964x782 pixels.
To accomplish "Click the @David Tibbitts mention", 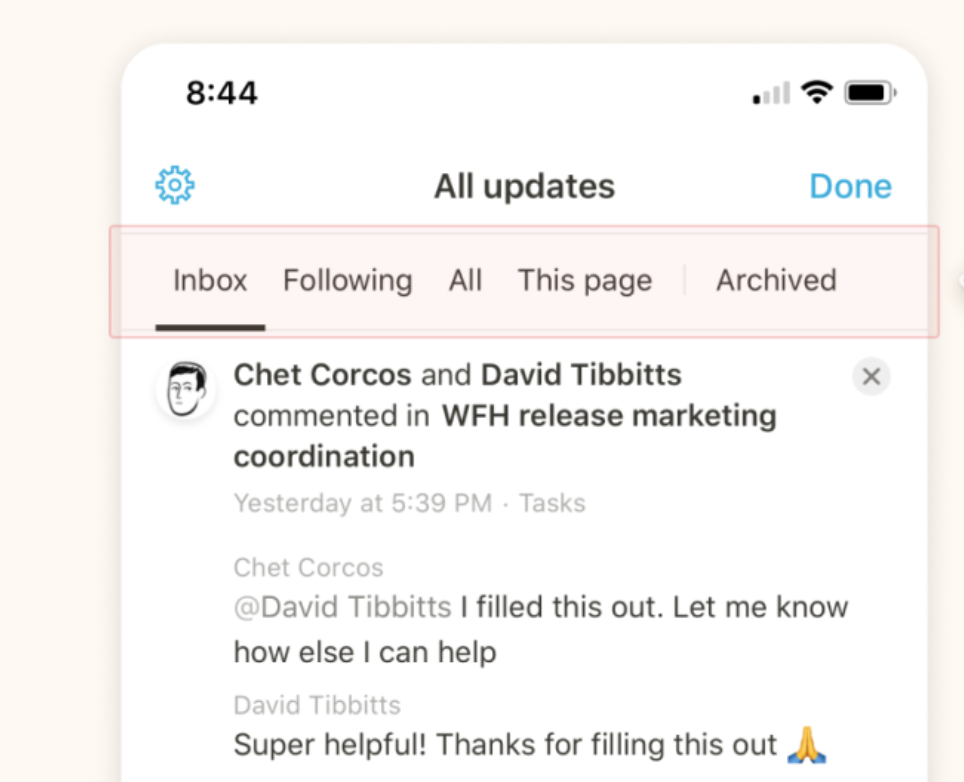I will point(342,607).
